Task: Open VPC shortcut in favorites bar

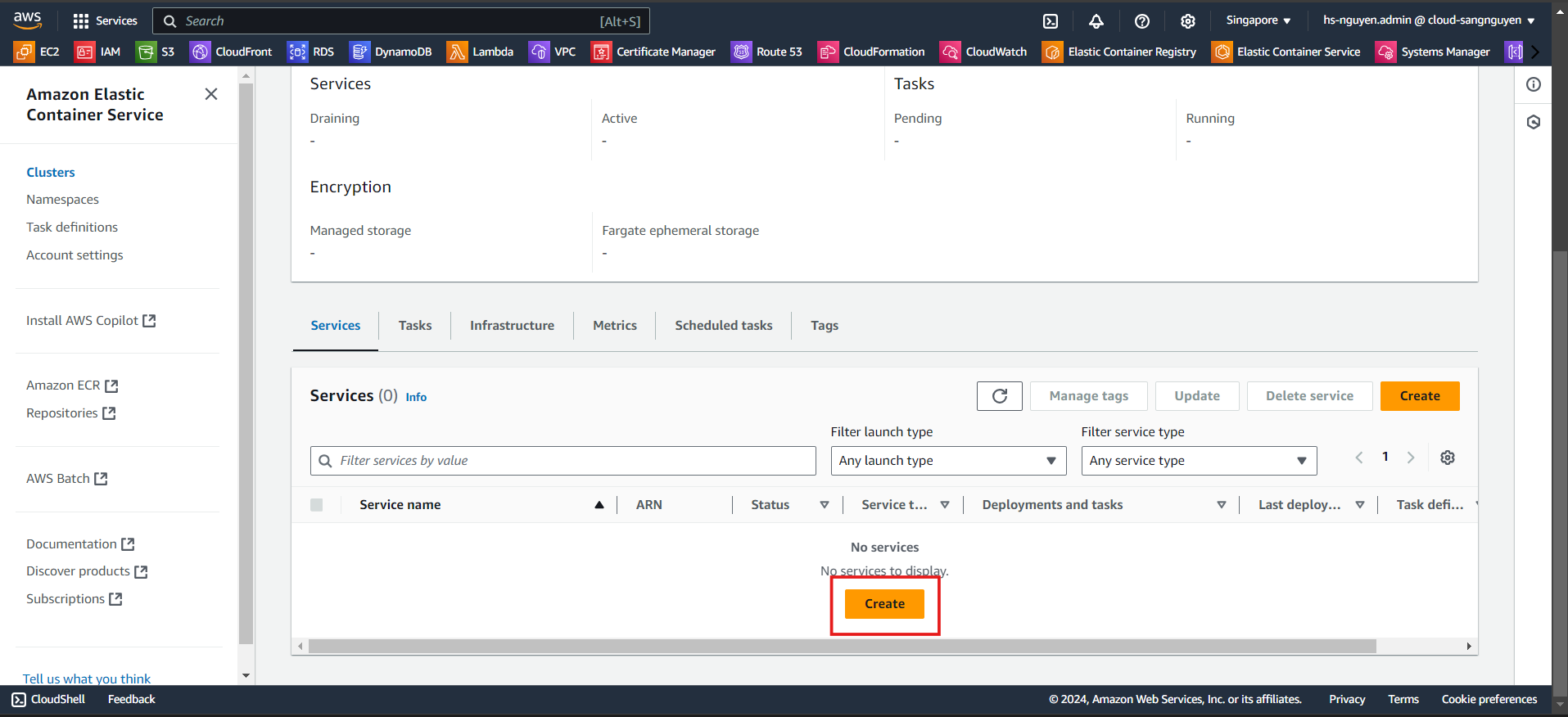Action: [x=553, y=52]
